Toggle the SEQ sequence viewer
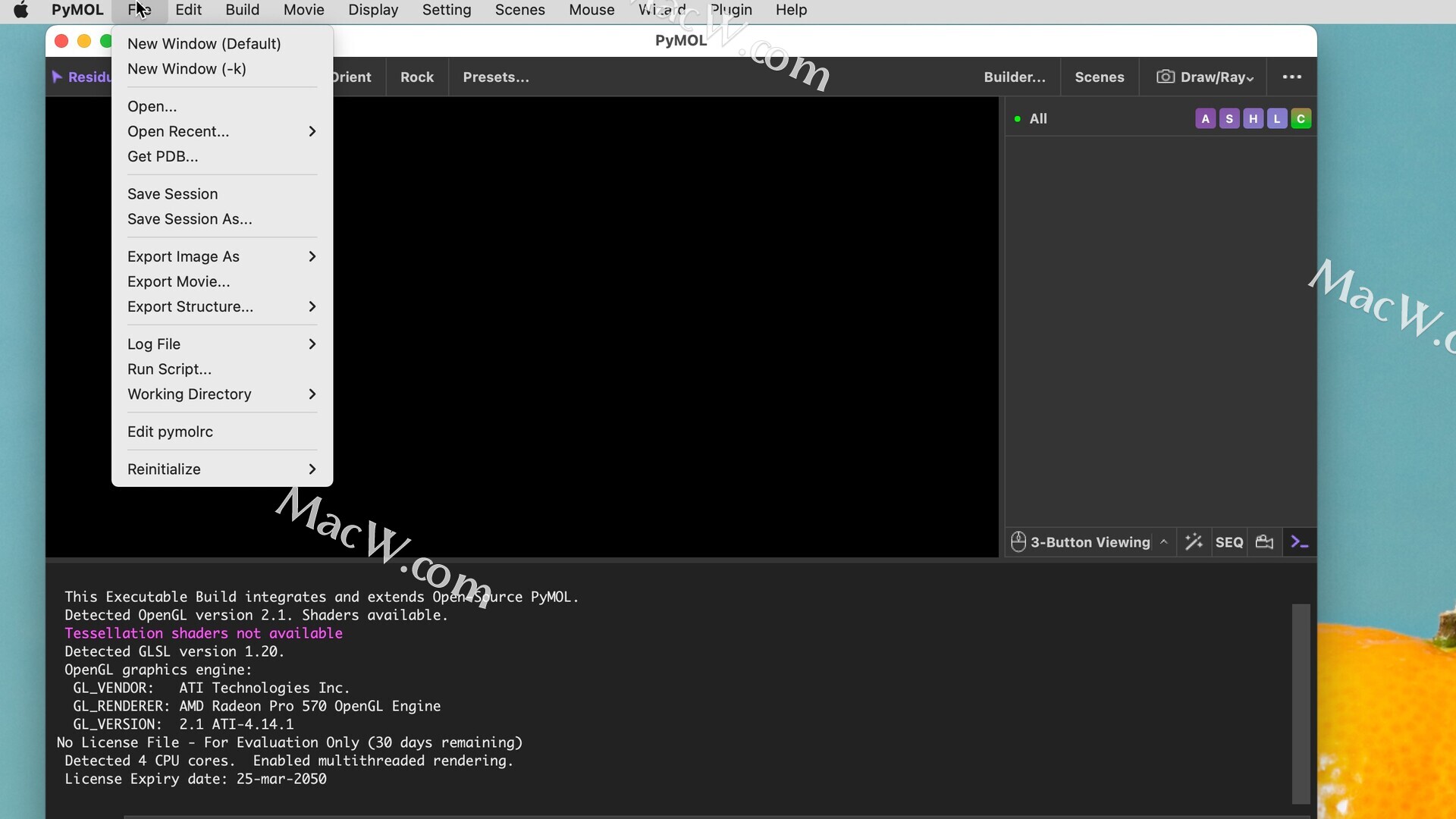The width and height of the screenshot is (1456, 819). point(1229,542)
